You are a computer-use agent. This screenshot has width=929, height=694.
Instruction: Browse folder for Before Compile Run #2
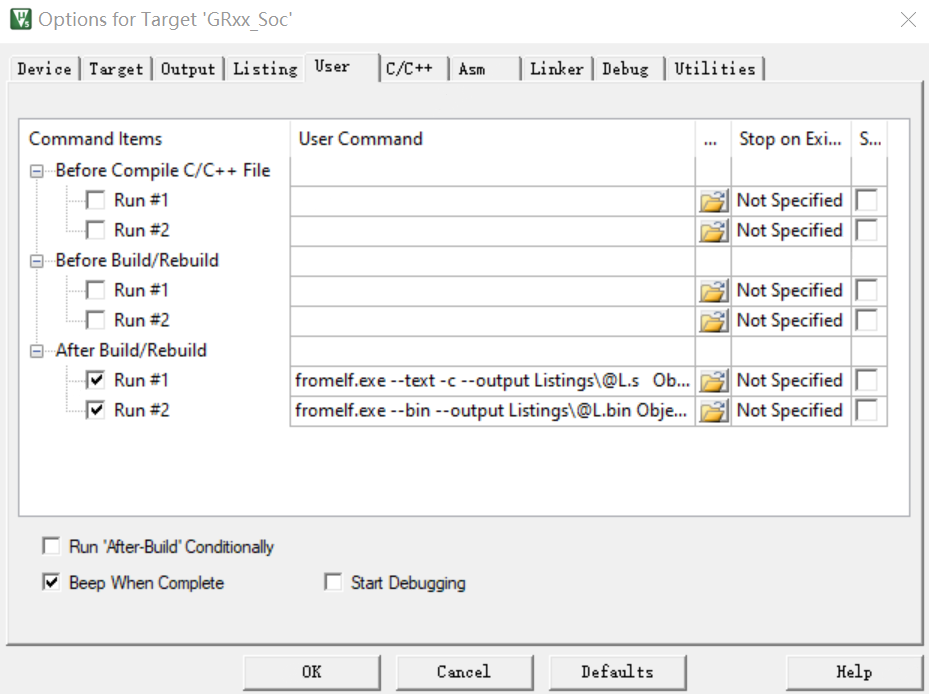[713, 231]
